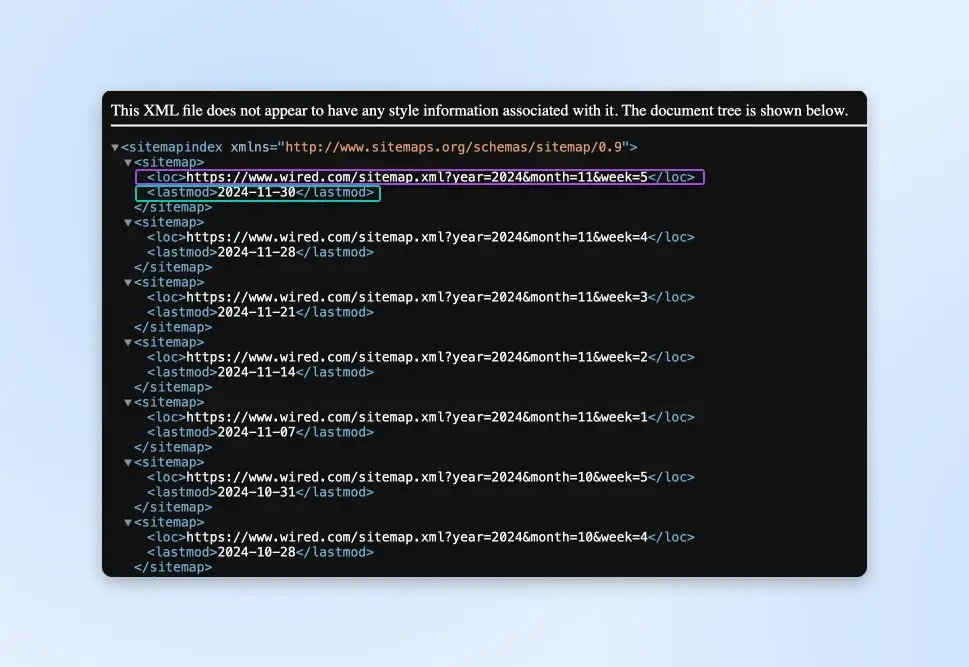969x667 pixels.
Task: Collapse sitemap node for month=10 week=5
Action: tap(128, 462)
